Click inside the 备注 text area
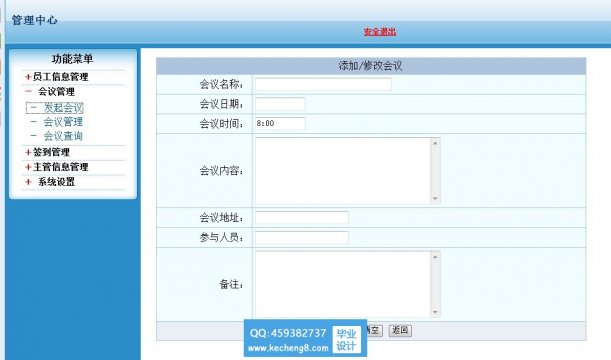 coord(343,284)
